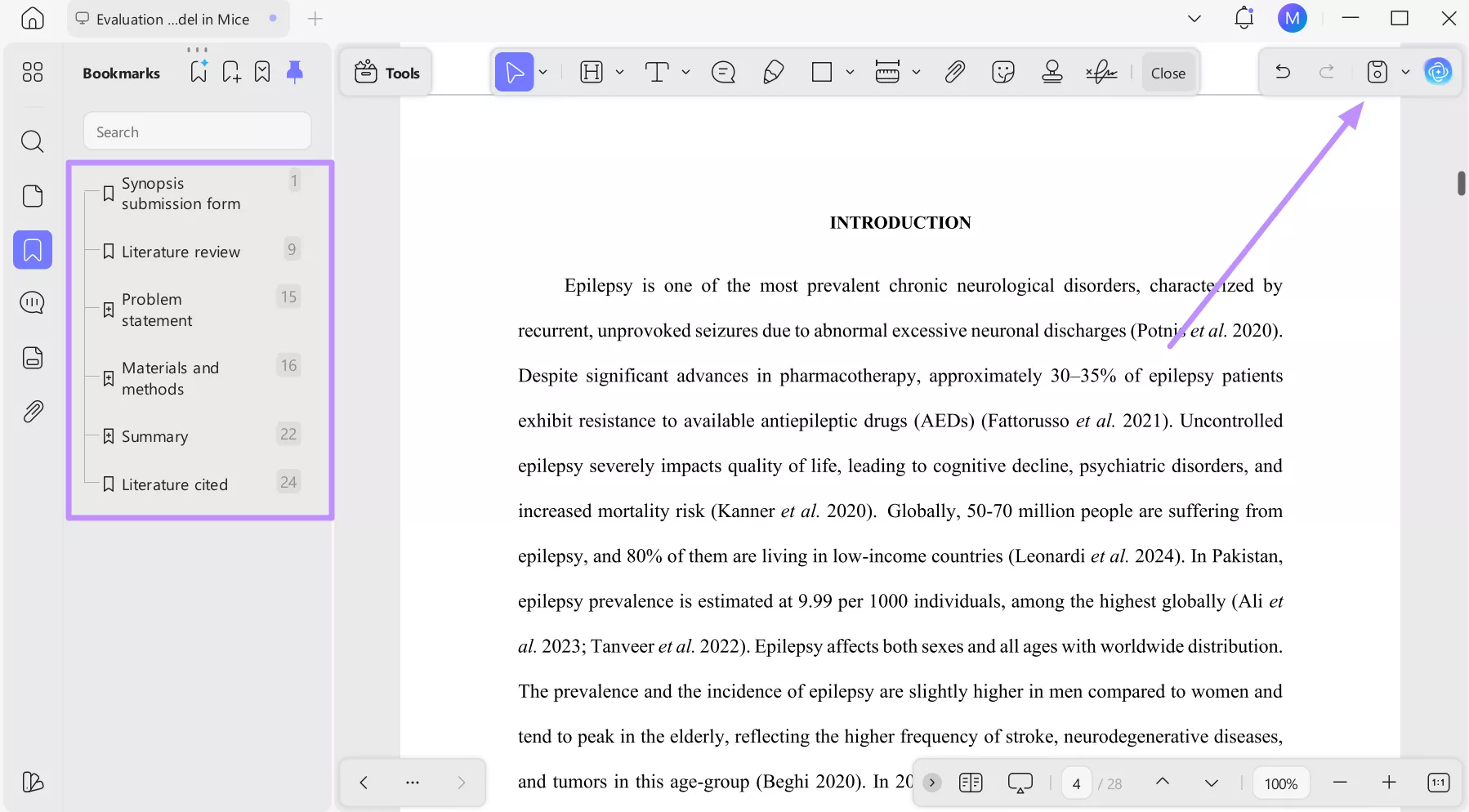Click the Undo icon
This screenshot has width=1469, height=812.
pos(1282,72)
